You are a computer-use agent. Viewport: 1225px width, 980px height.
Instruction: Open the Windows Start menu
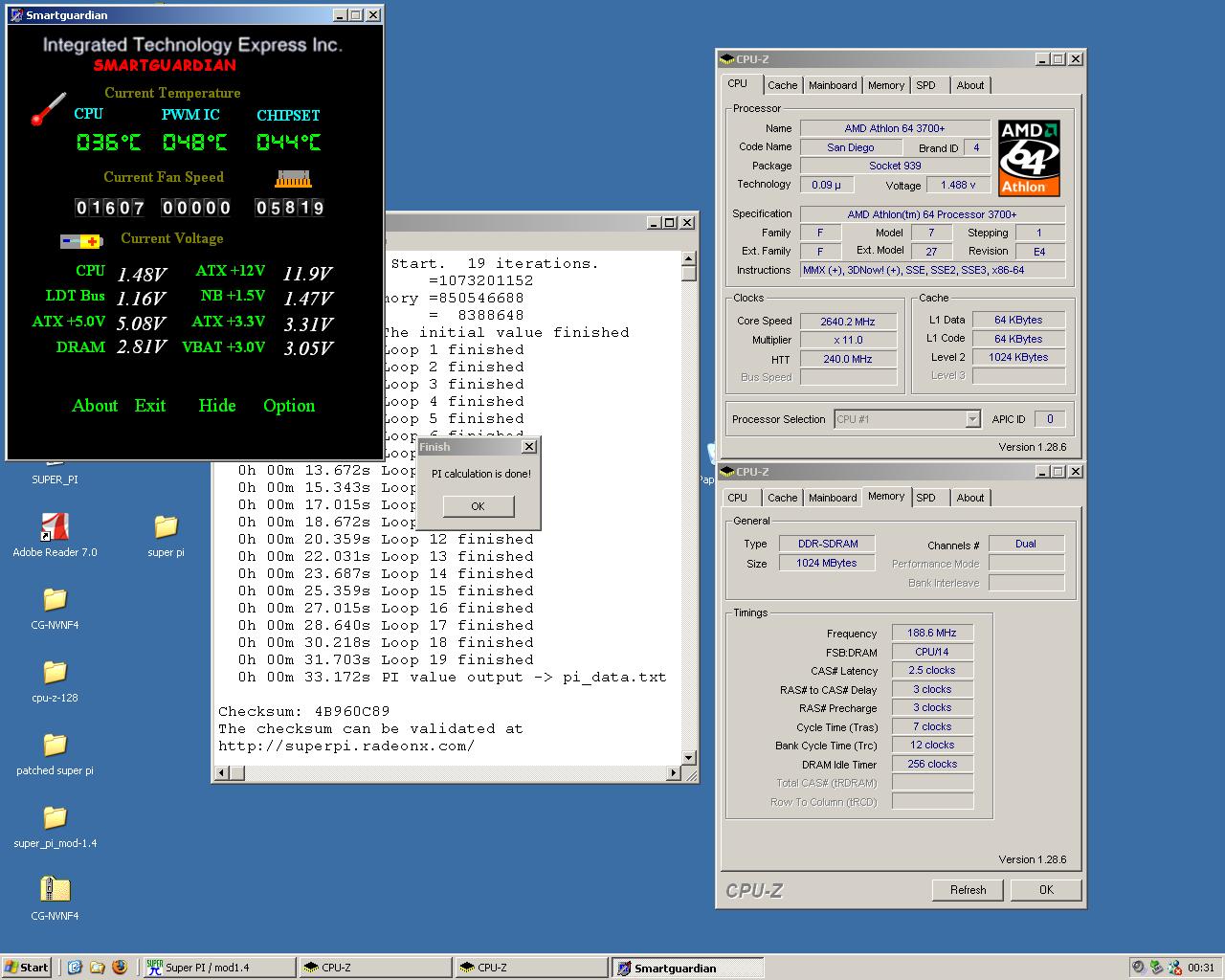[x=27, y=968]
